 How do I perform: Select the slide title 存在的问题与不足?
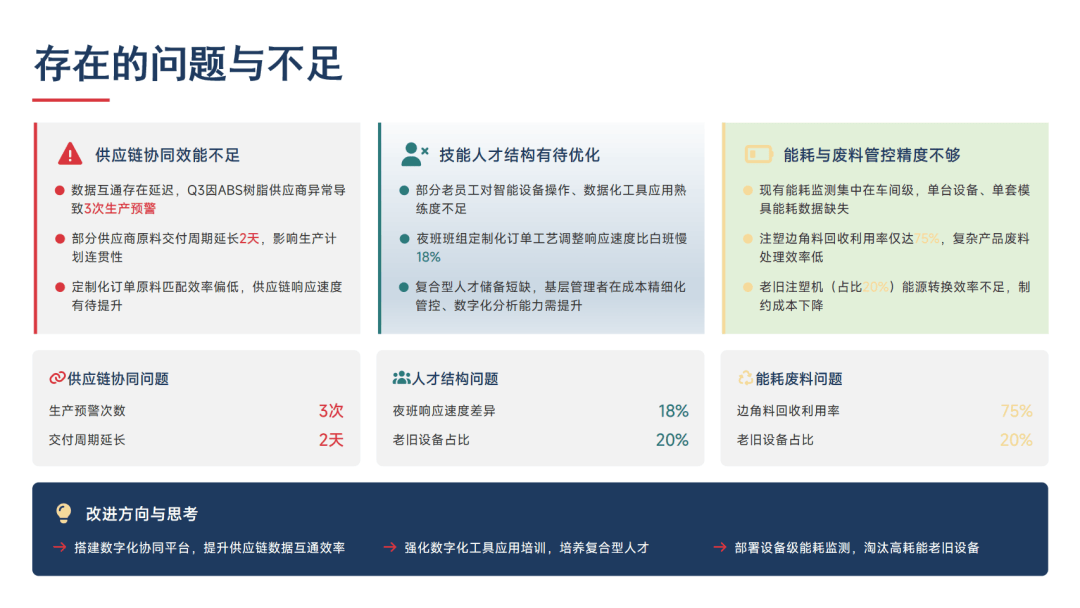[188, 63]
